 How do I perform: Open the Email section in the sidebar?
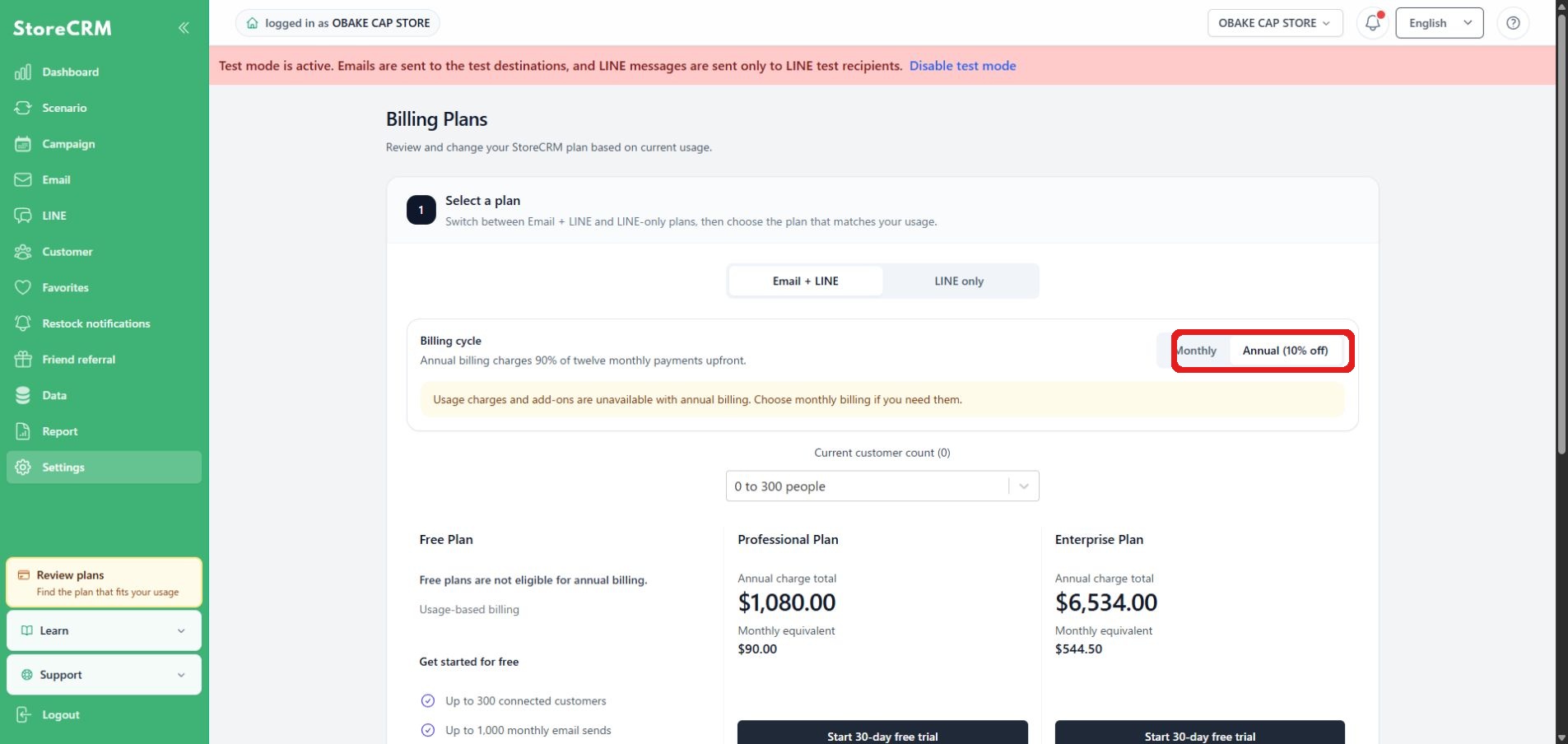(x=104, y=179)
